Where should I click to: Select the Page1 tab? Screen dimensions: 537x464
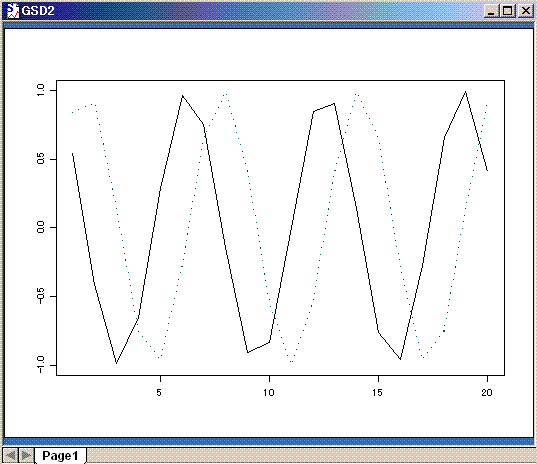(x=60, y=455)
